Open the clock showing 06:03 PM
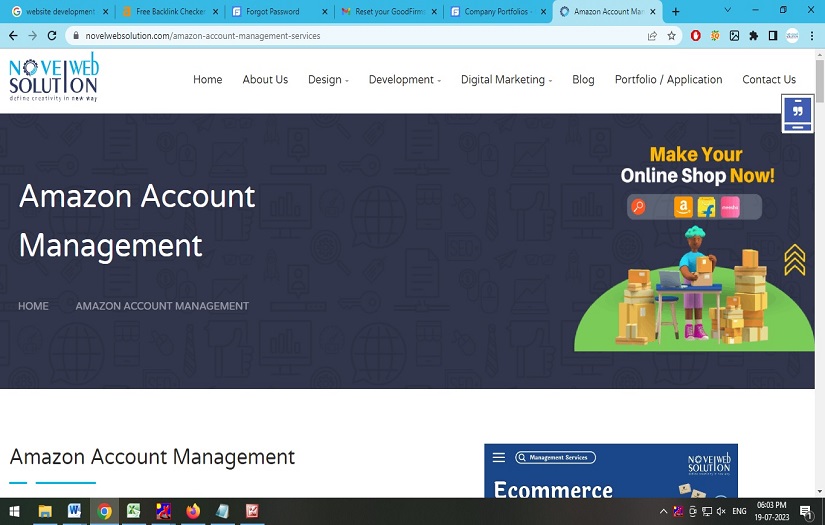The width and height of the screenshot is (825, 525). click(772, 511)
